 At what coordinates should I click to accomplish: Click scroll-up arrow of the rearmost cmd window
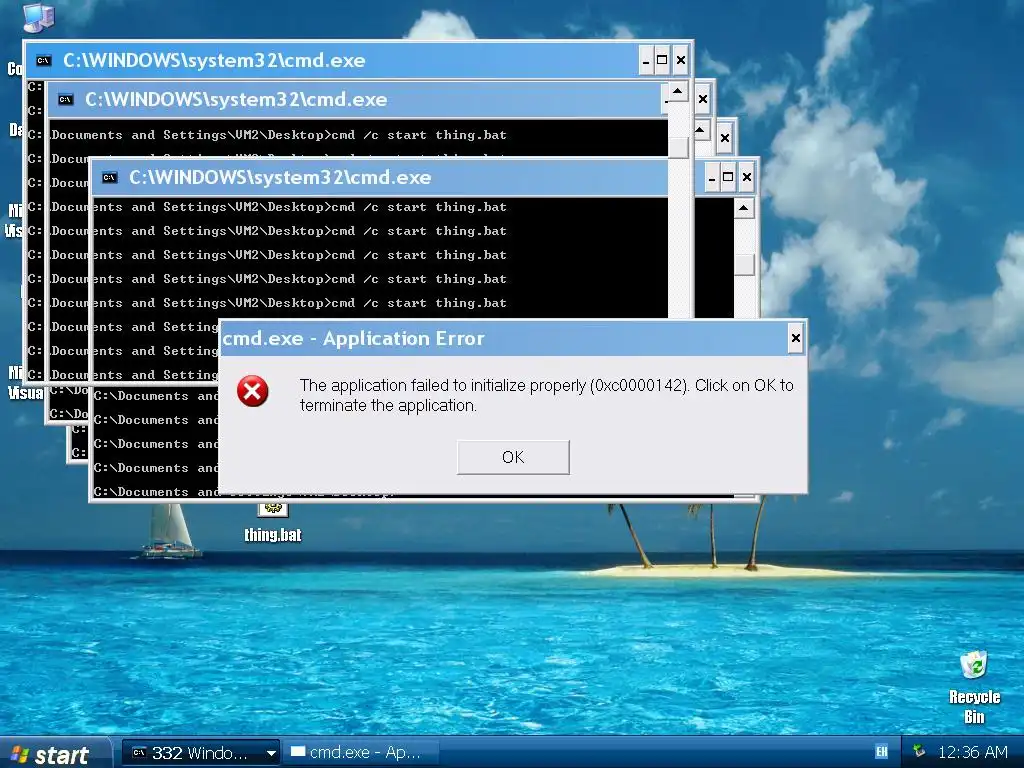tap(678, 91)
